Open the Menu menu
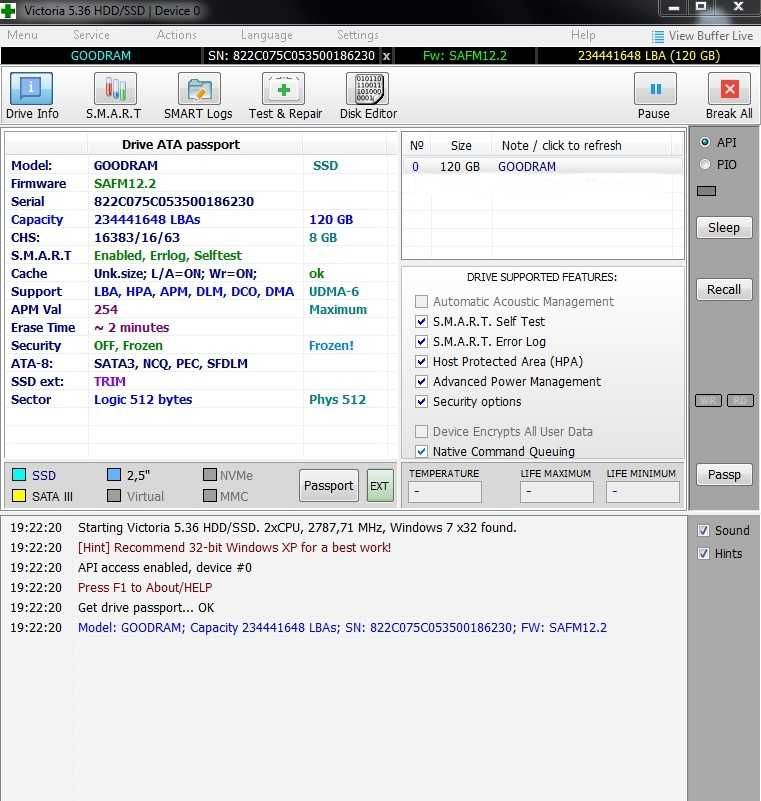 [x=22, y=35]
